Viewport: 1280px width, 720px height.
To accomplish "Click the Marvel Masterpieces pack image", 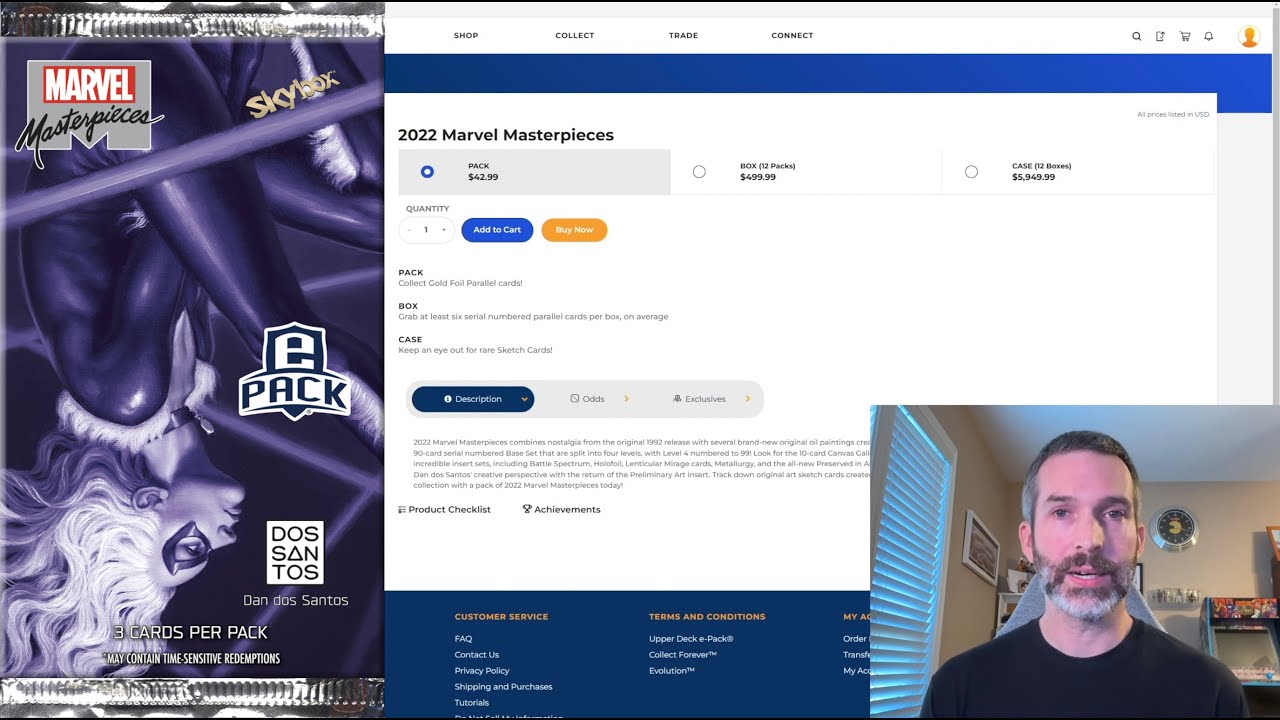I will (x=192, y=360).
